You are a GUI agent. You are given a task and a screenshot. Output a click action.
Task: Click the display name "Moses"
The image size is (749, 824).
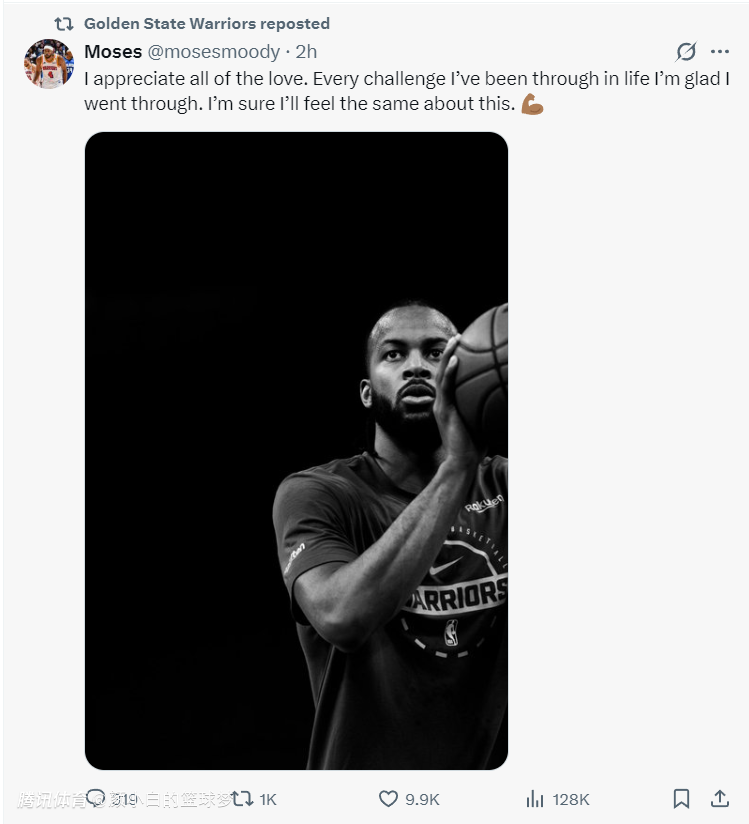[x=113, y=52]
